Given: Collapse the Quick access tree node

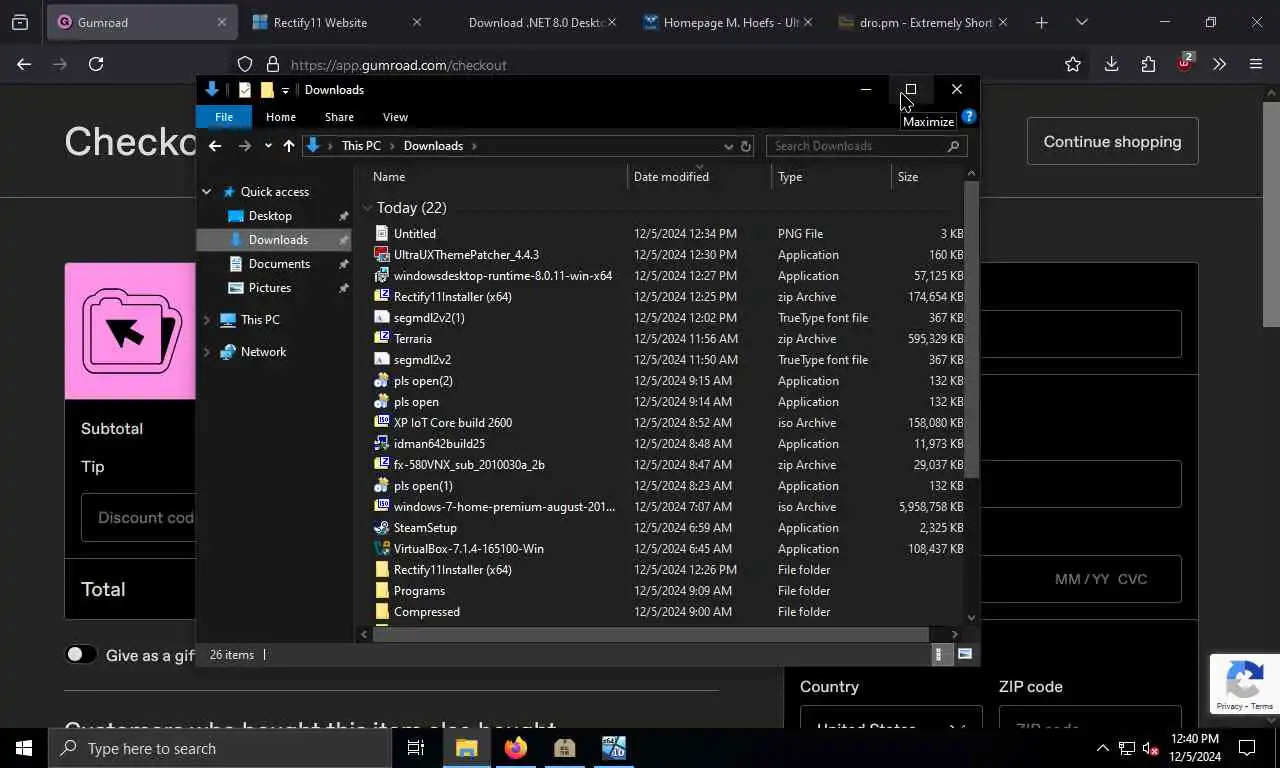Looking at the screenshot, I should click(207, 192).
